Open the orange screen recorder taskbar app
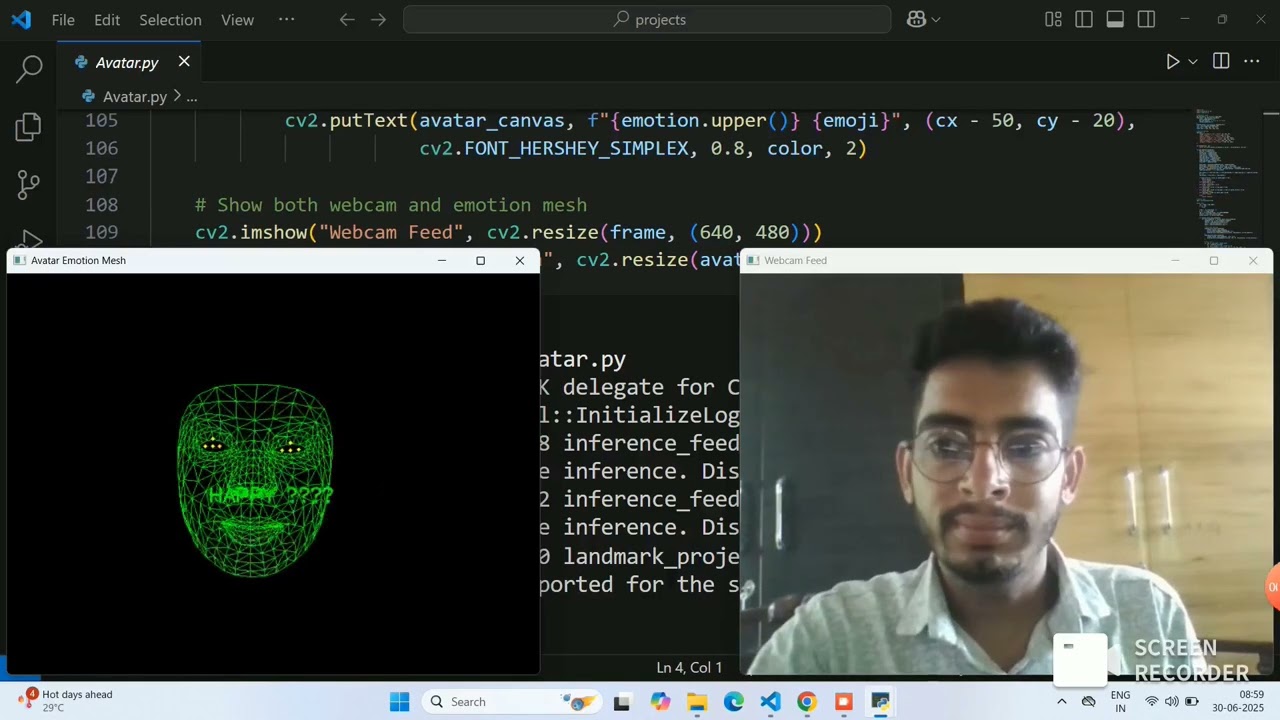 pyautogui.click(x=844, y=702)
